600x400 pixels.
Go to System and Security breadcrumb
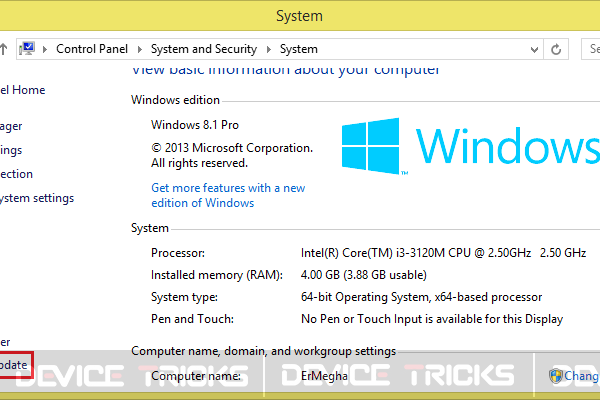204,49
